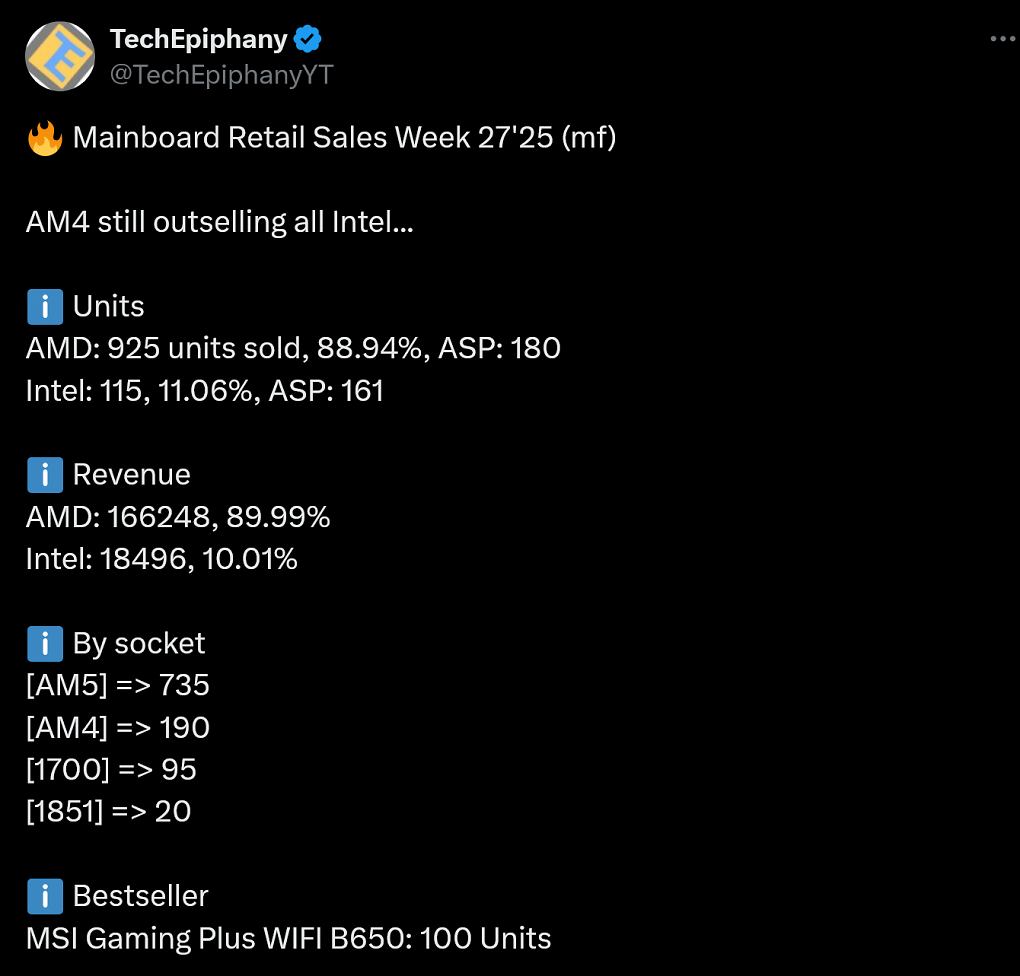Image resolution: width=1020 pixels, height=976 pixels.
Task: Click the fire emoji before Mainboard
Action: click(x=45, y=138)
